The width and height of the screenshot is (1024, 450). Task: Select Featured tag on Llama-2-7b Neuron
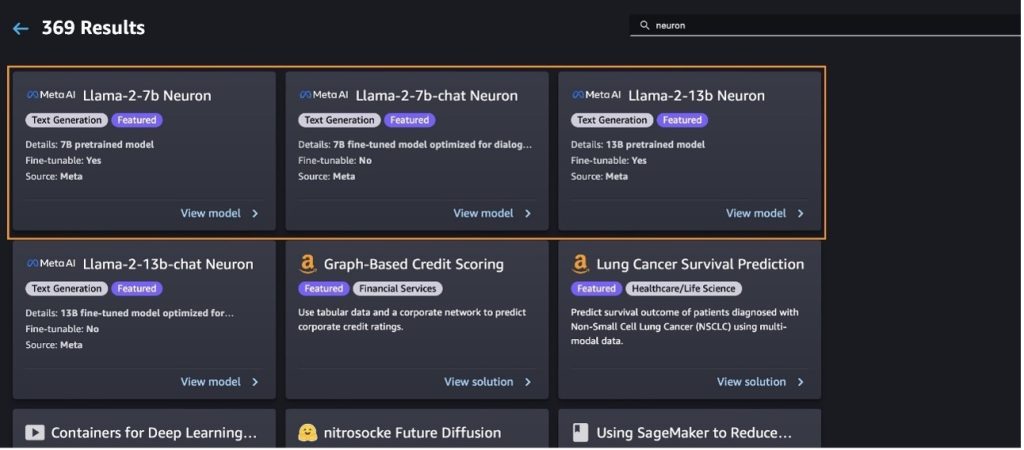point(136,120)
